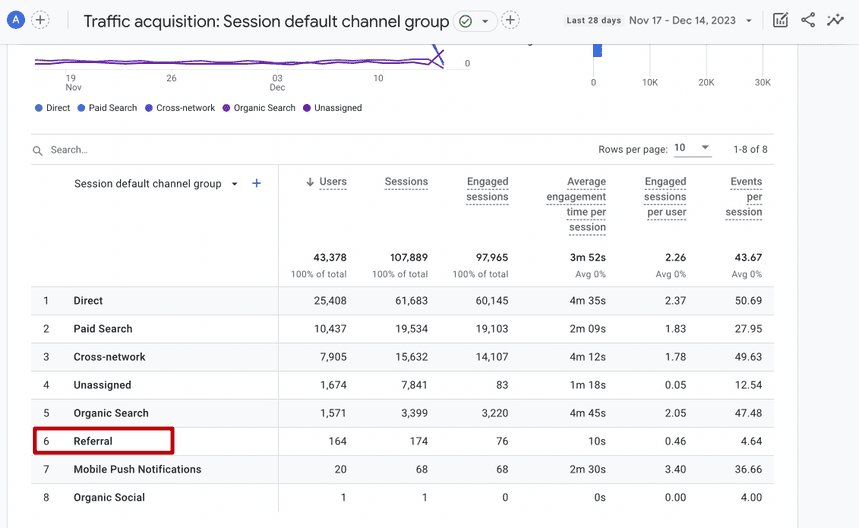859x528 pixels.
Task: Select the Organic Social row label
Action: pos(110,497)
